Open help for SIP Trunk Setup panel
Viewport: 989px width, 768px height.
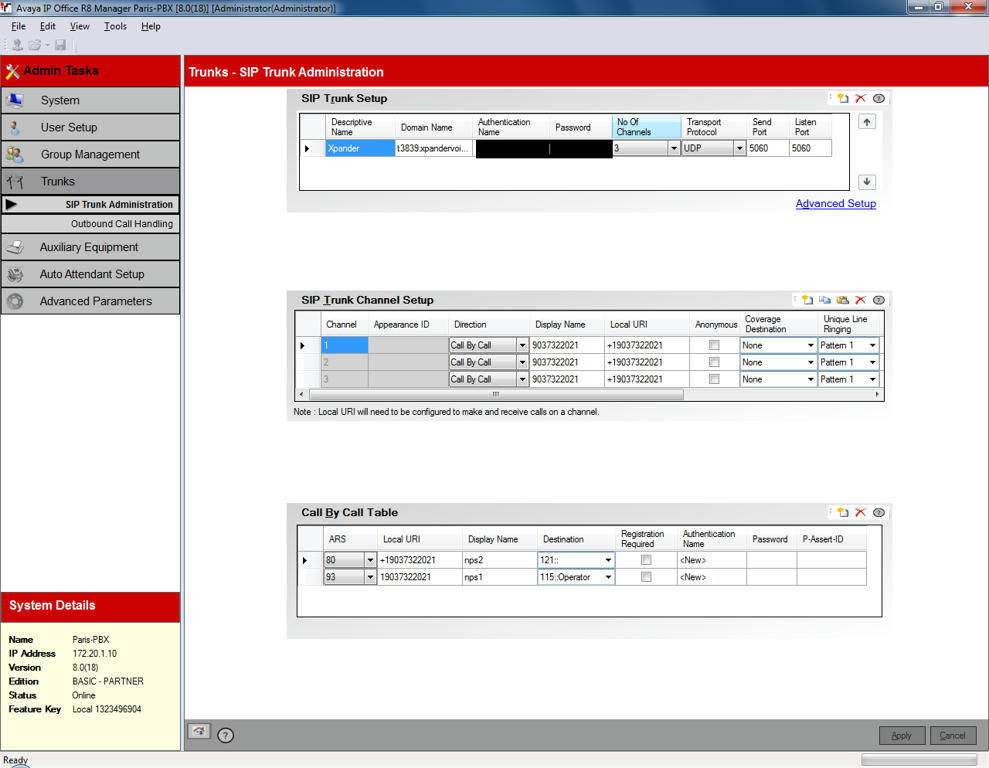[879, 98]
